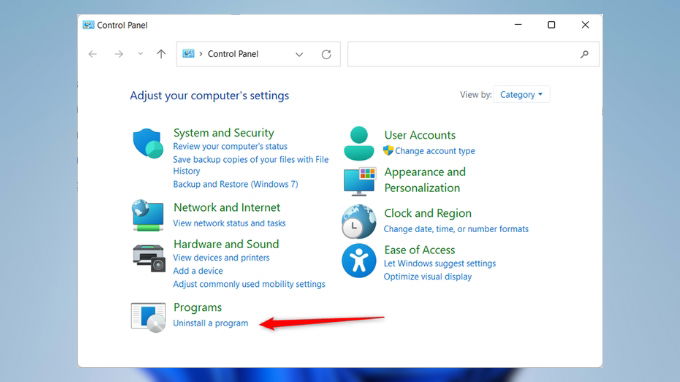
Task: Refresh the Control Panel address bar
Action: pos(326,54)
